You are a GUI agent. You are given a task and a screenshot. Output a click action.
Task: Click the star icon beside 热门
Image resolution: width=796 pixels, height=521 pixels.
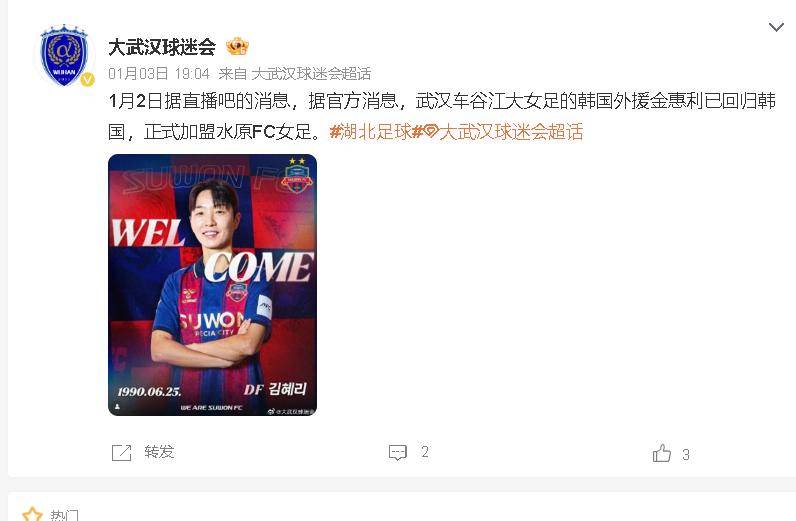pos(32,514)
